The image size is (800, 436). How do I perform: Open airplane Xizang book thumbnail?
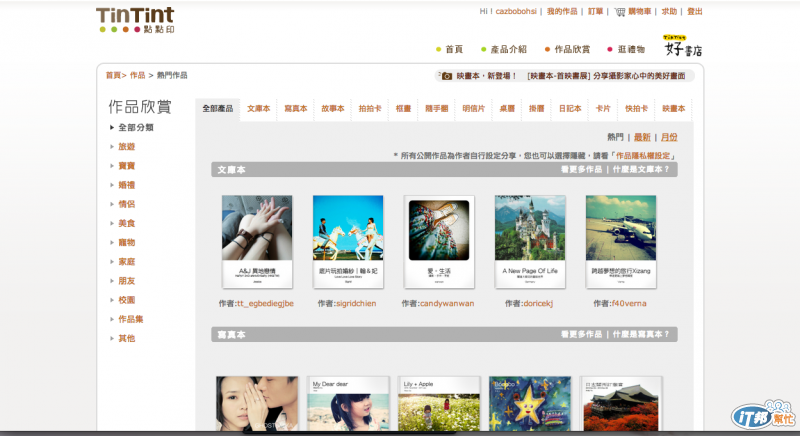[621, 242]
